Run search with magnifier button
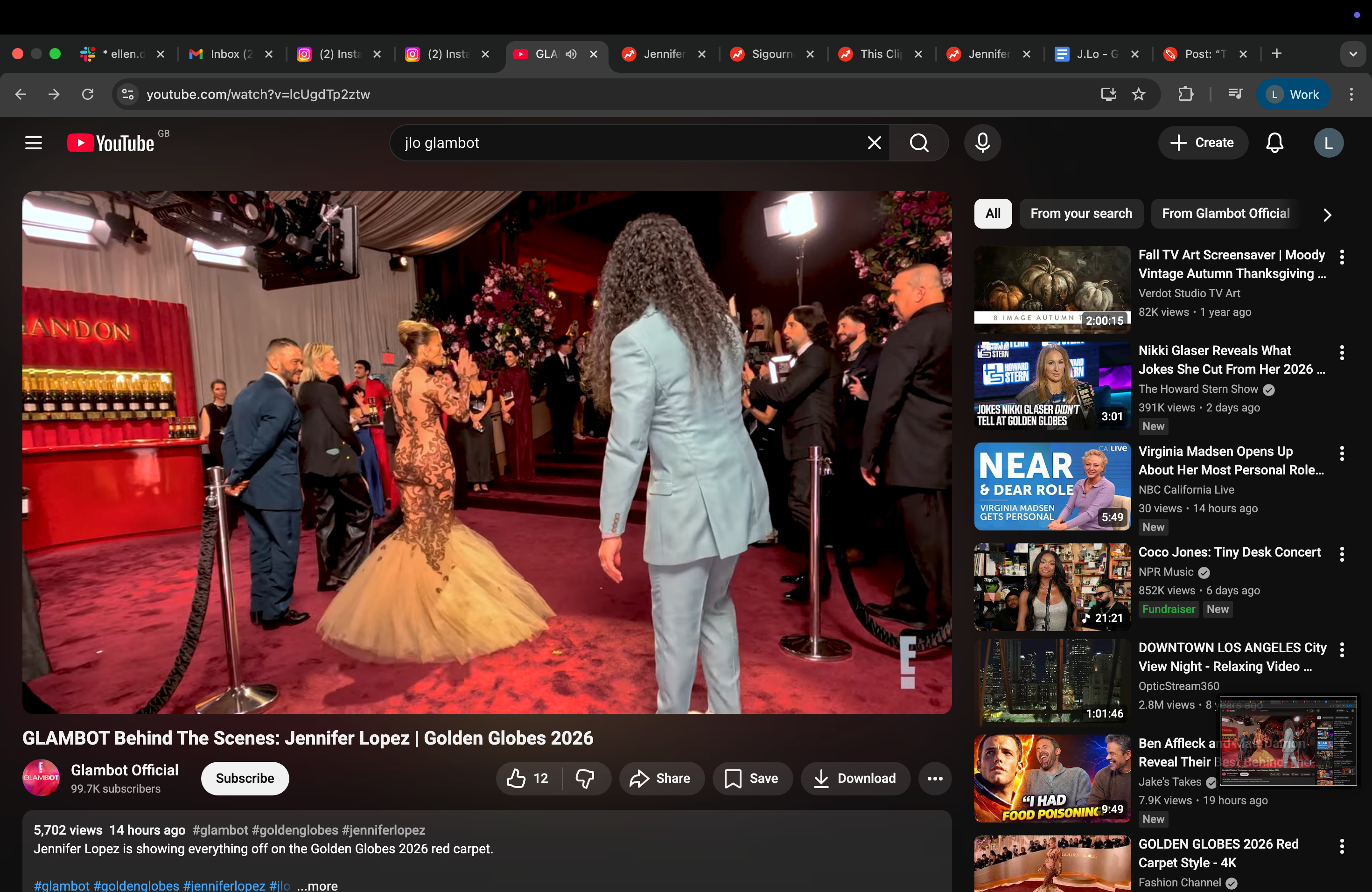 tap(919, 143)
